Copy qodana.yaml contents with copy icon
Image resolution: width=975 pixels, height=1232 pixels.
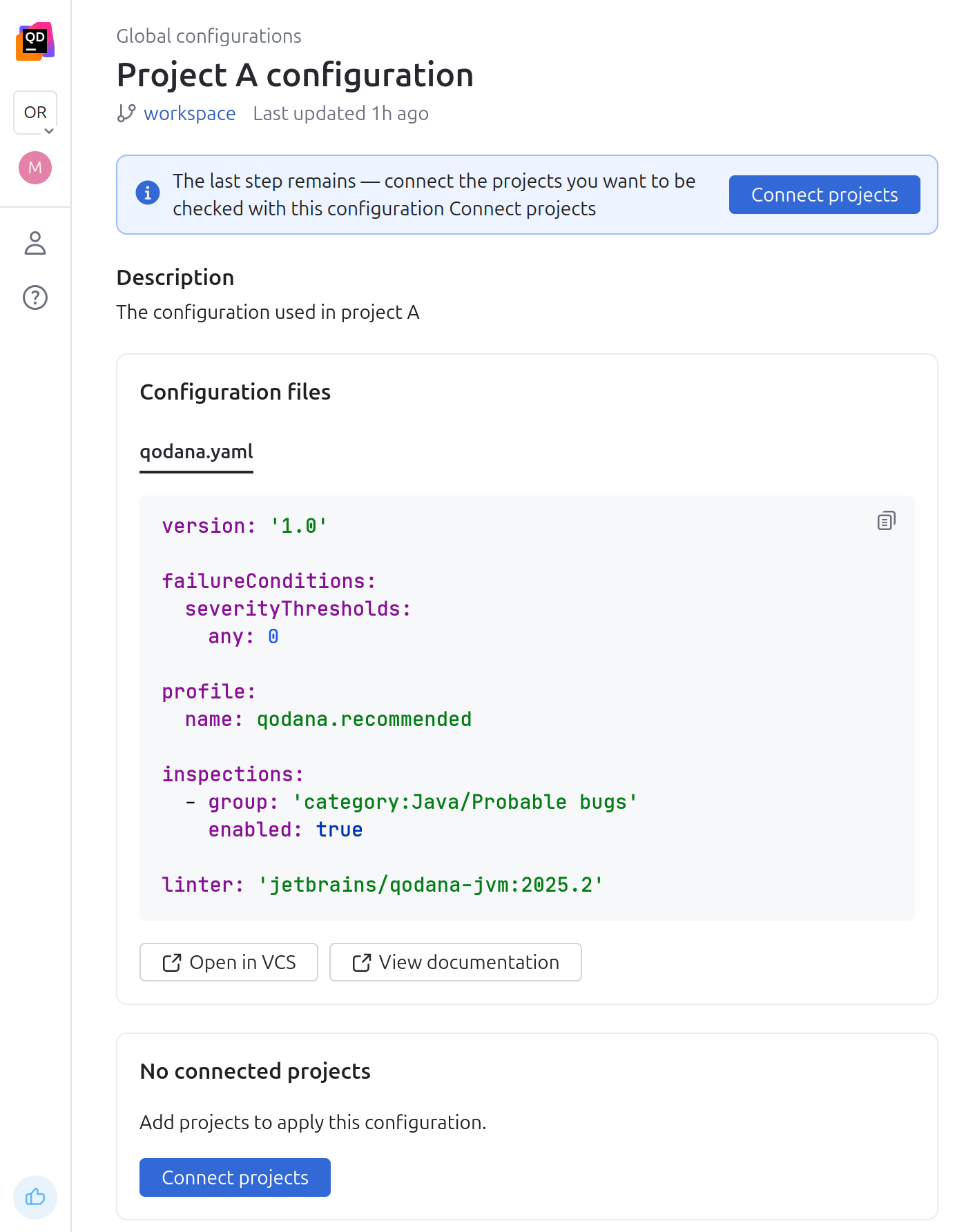pyautogui.click(x=887, y=520)
